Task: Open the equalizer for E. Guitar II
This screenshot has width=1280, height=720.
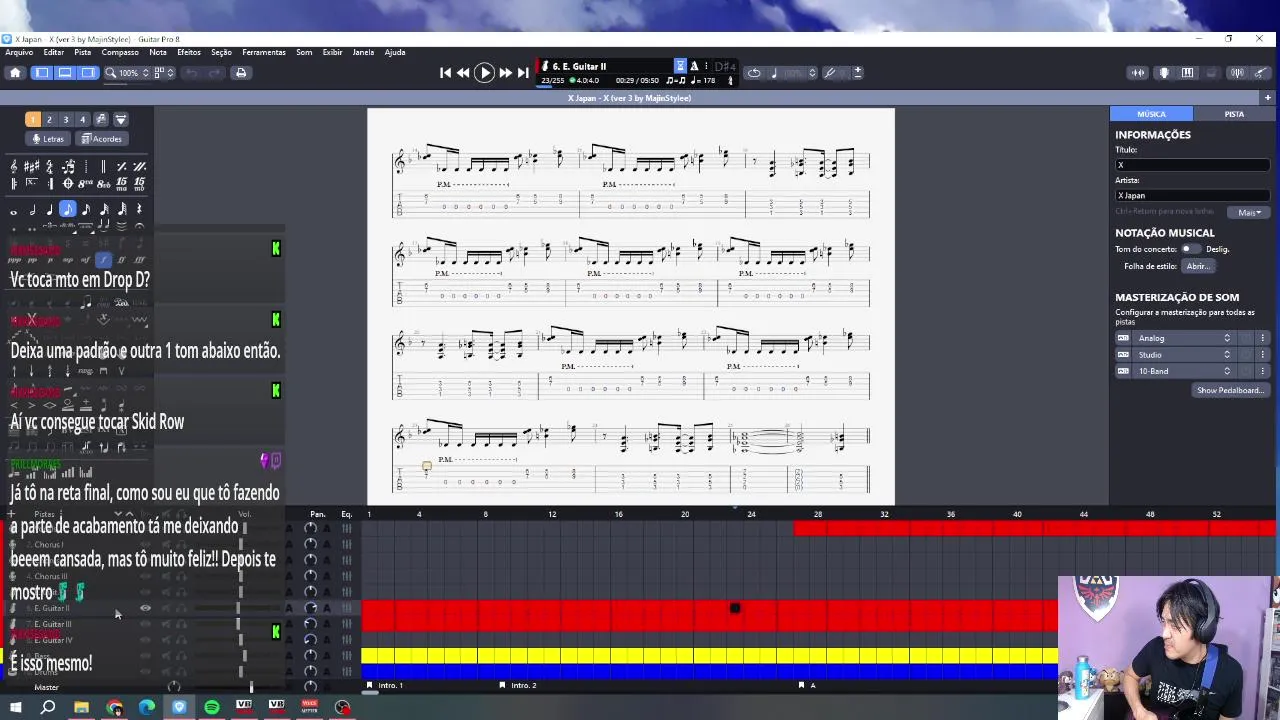Action: coord(346,608)
